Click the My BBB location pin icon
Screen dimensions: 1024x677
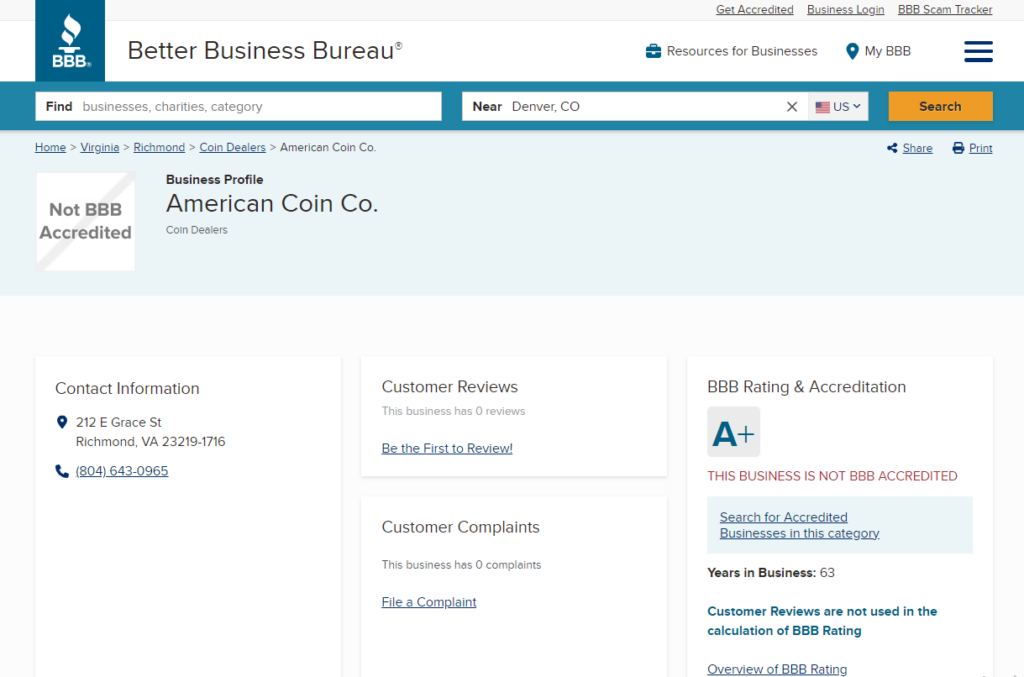tap(852, 51)
